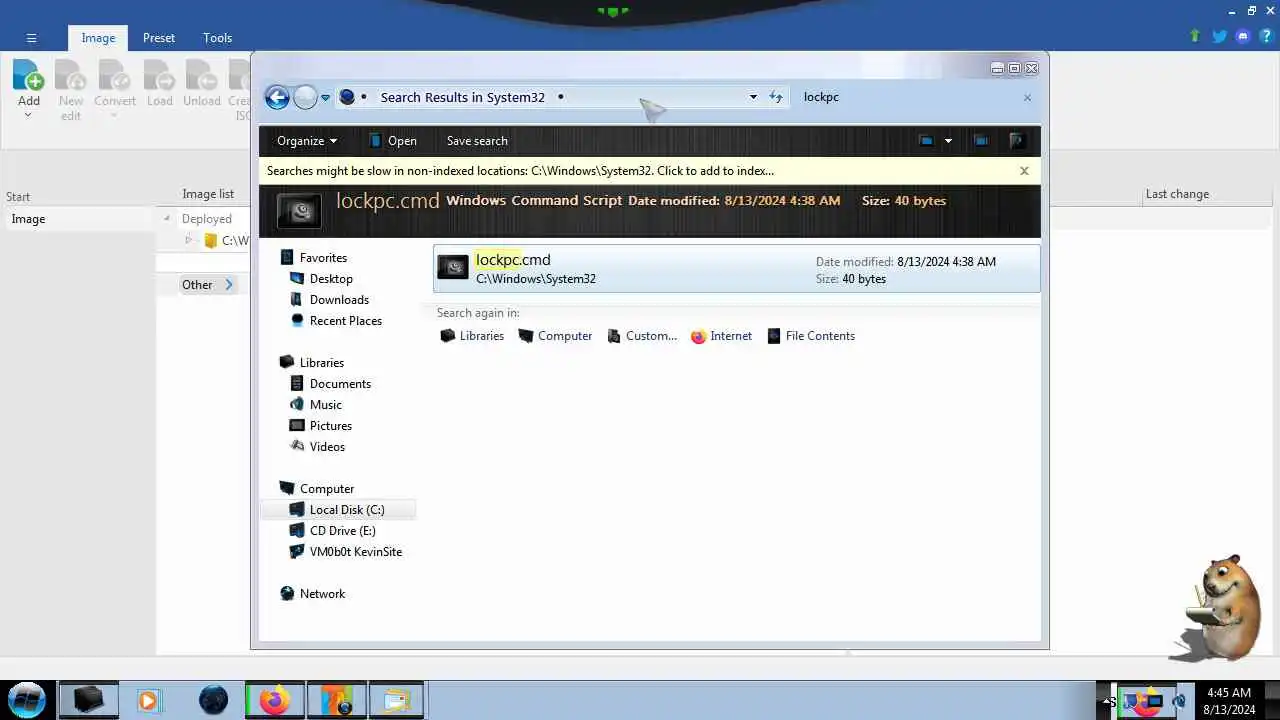Go back with Explorer's Back arrow

[x=277, y=97]
